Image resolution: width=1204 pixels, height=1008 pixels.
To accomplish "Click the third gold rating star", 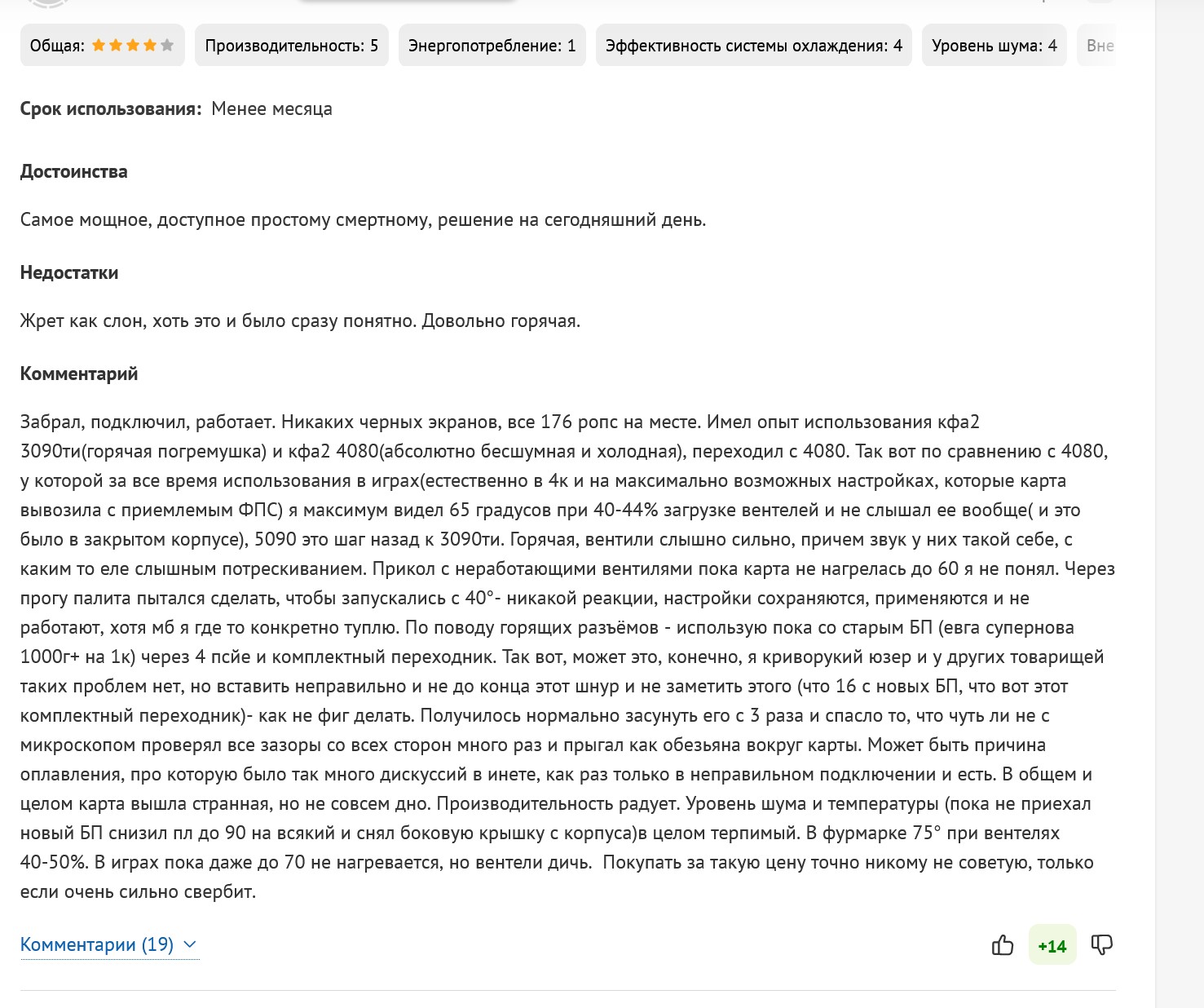I will tap(133, 46).
